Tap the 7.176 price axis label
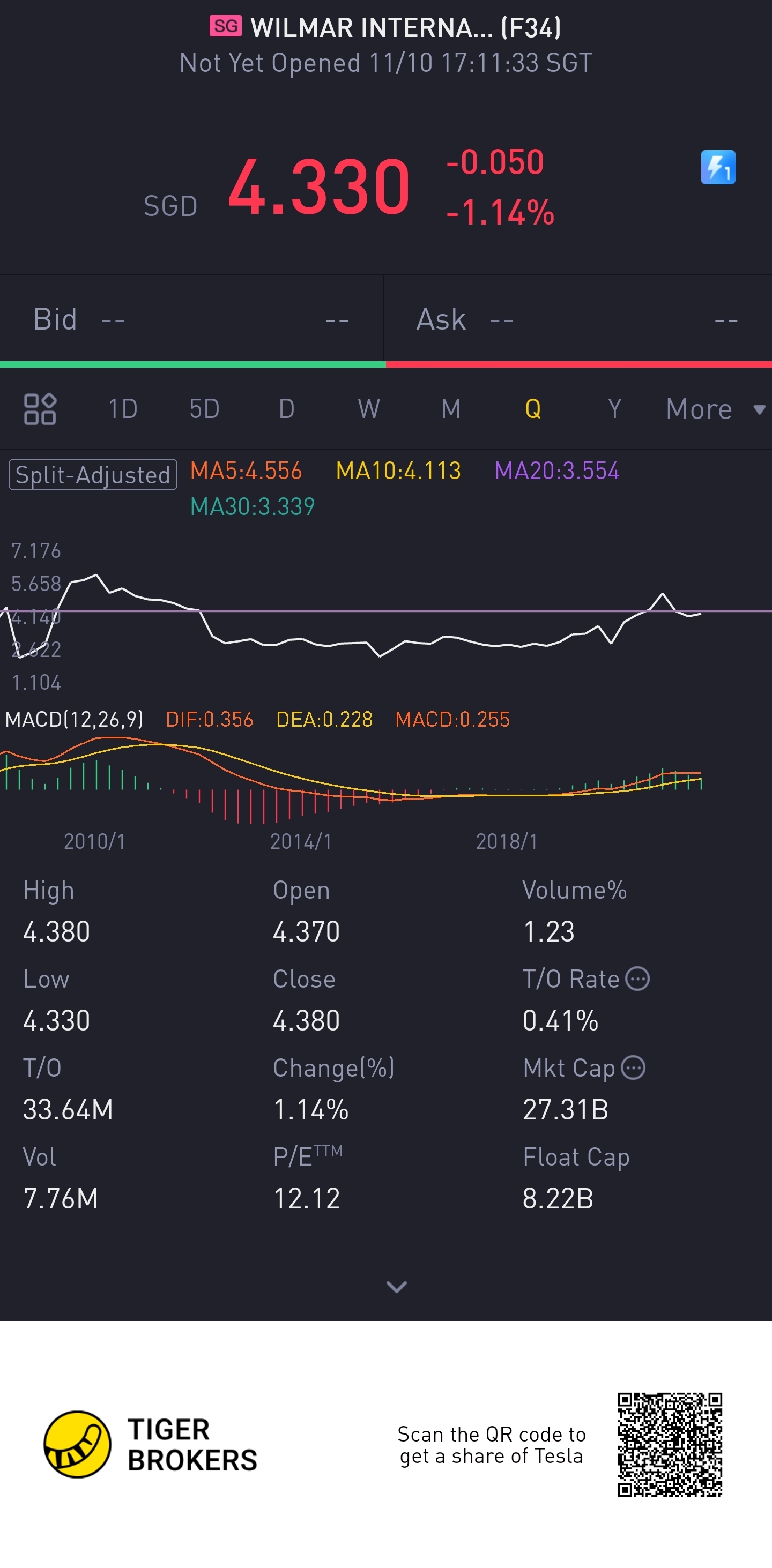The height and width of the screenshot is (1568, 772). tap(36, 551)
